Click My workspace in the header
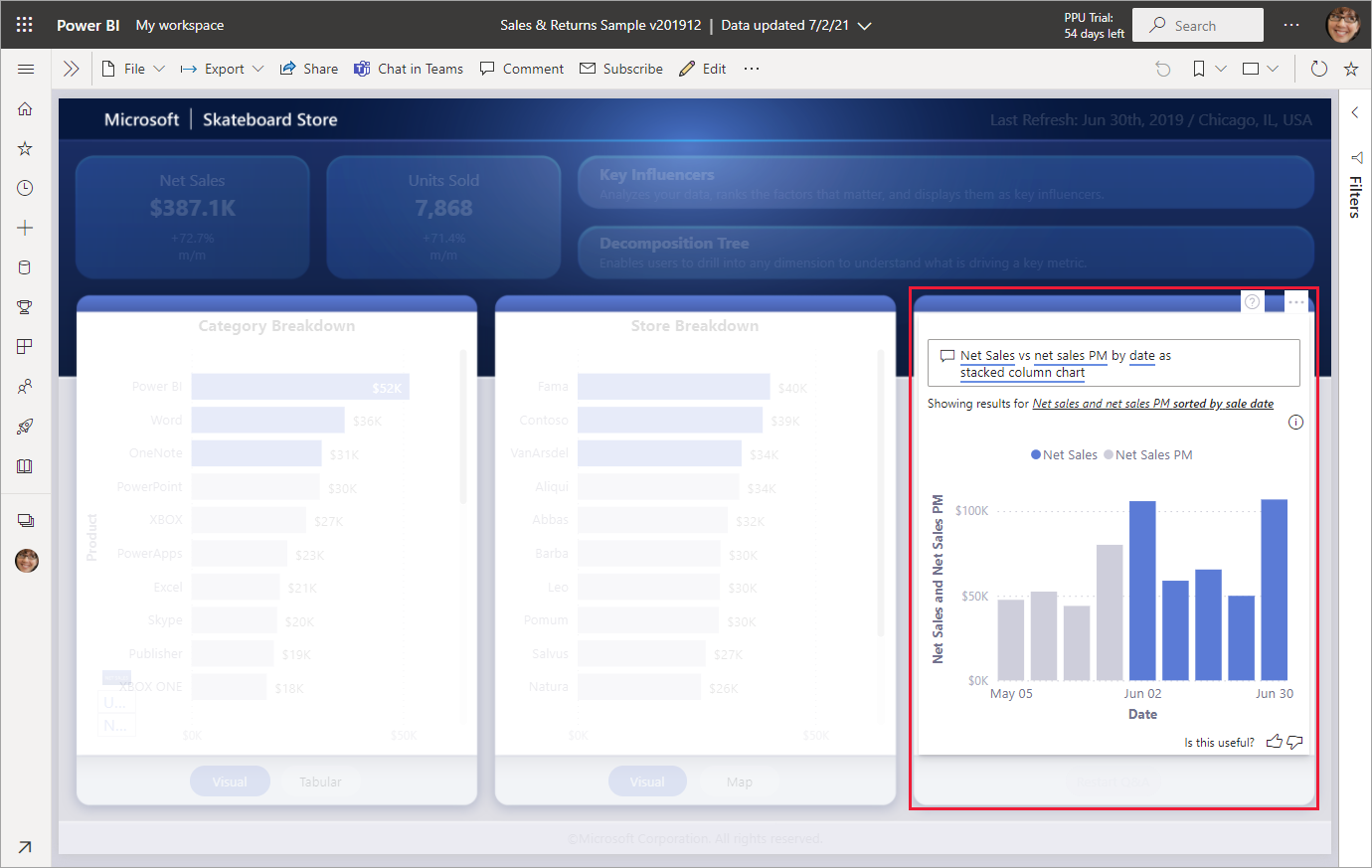This screenshot has width=1372, height=868. pos(180,25)
